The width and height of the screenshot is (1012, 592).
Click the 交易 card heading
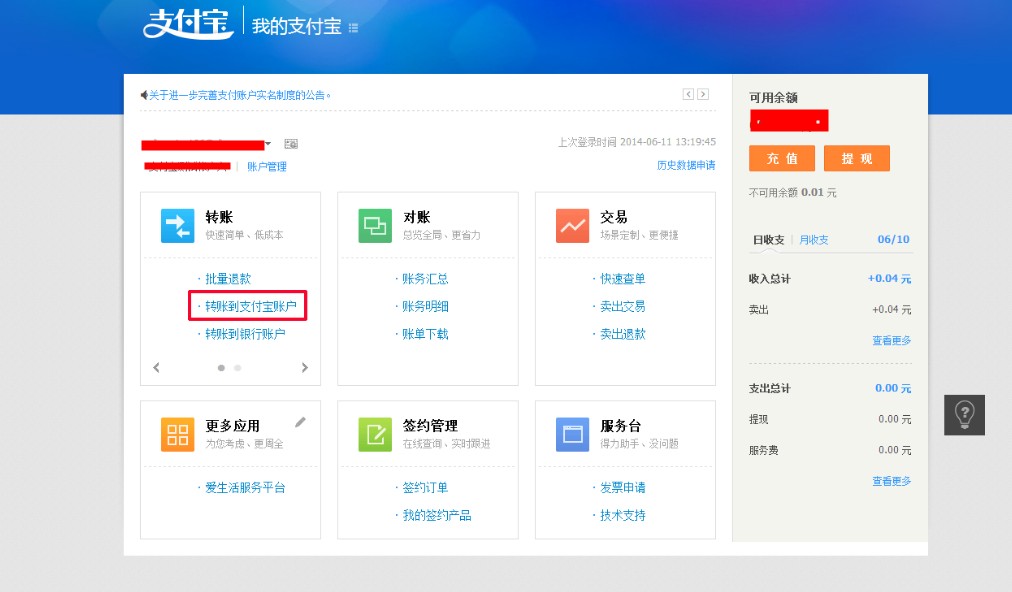coord(614,217)
